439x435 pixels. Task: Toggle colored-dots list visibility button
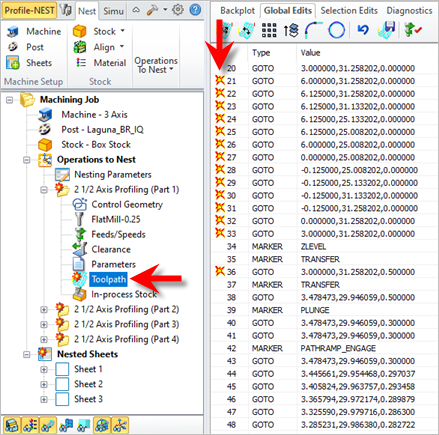[30, 425]
